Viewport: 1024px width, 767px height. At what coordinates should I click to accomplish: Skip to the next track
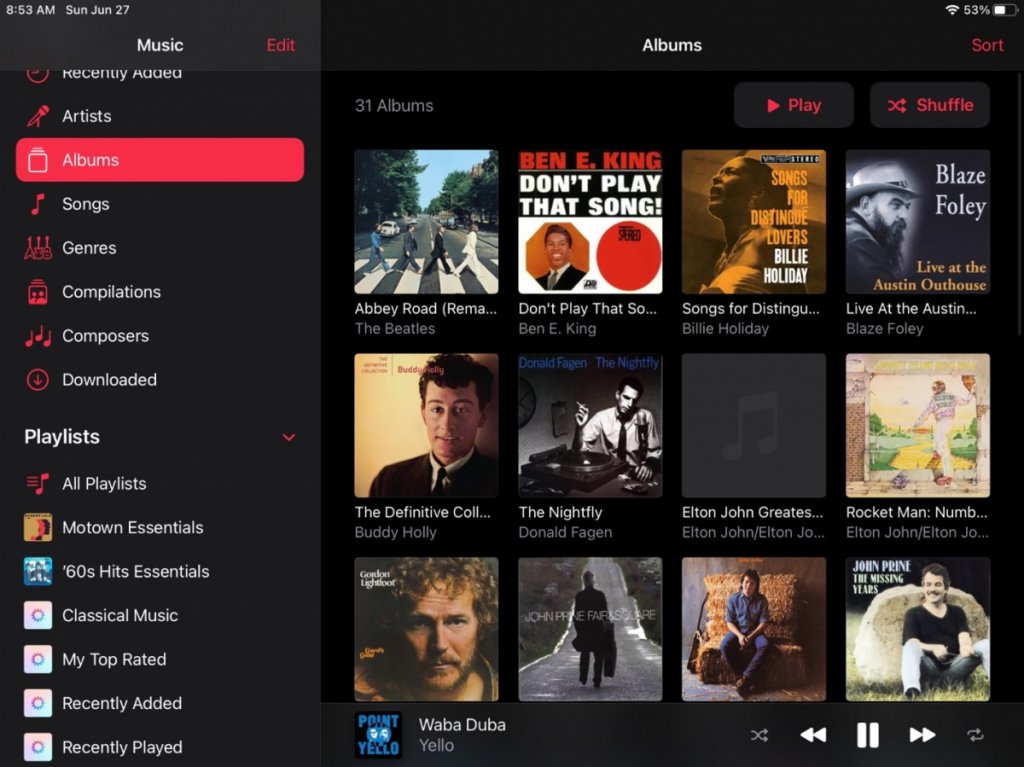(x=921, y=735)
